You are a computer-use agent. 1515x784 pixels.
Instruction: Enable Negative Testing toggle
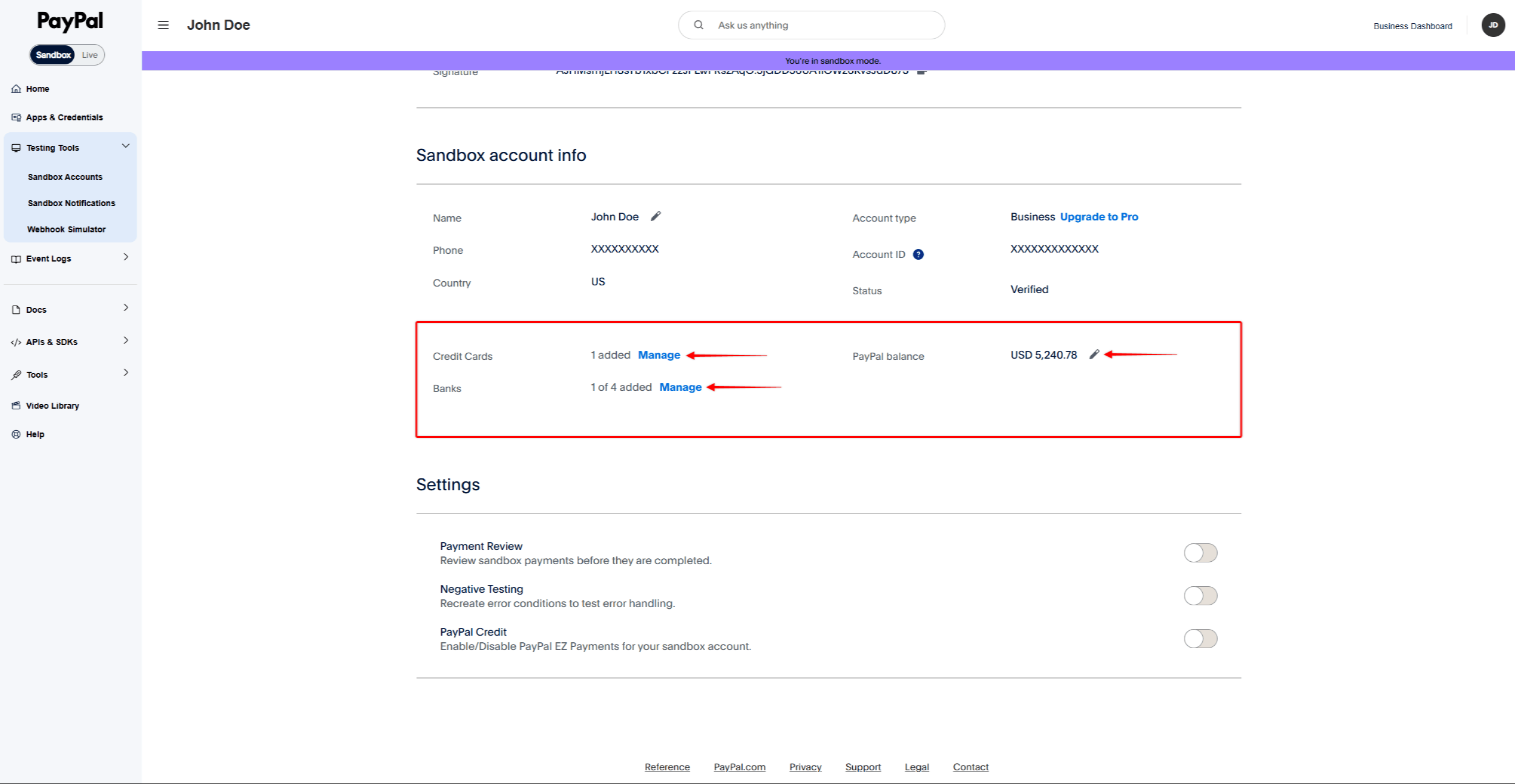(x=1200, y=596)
